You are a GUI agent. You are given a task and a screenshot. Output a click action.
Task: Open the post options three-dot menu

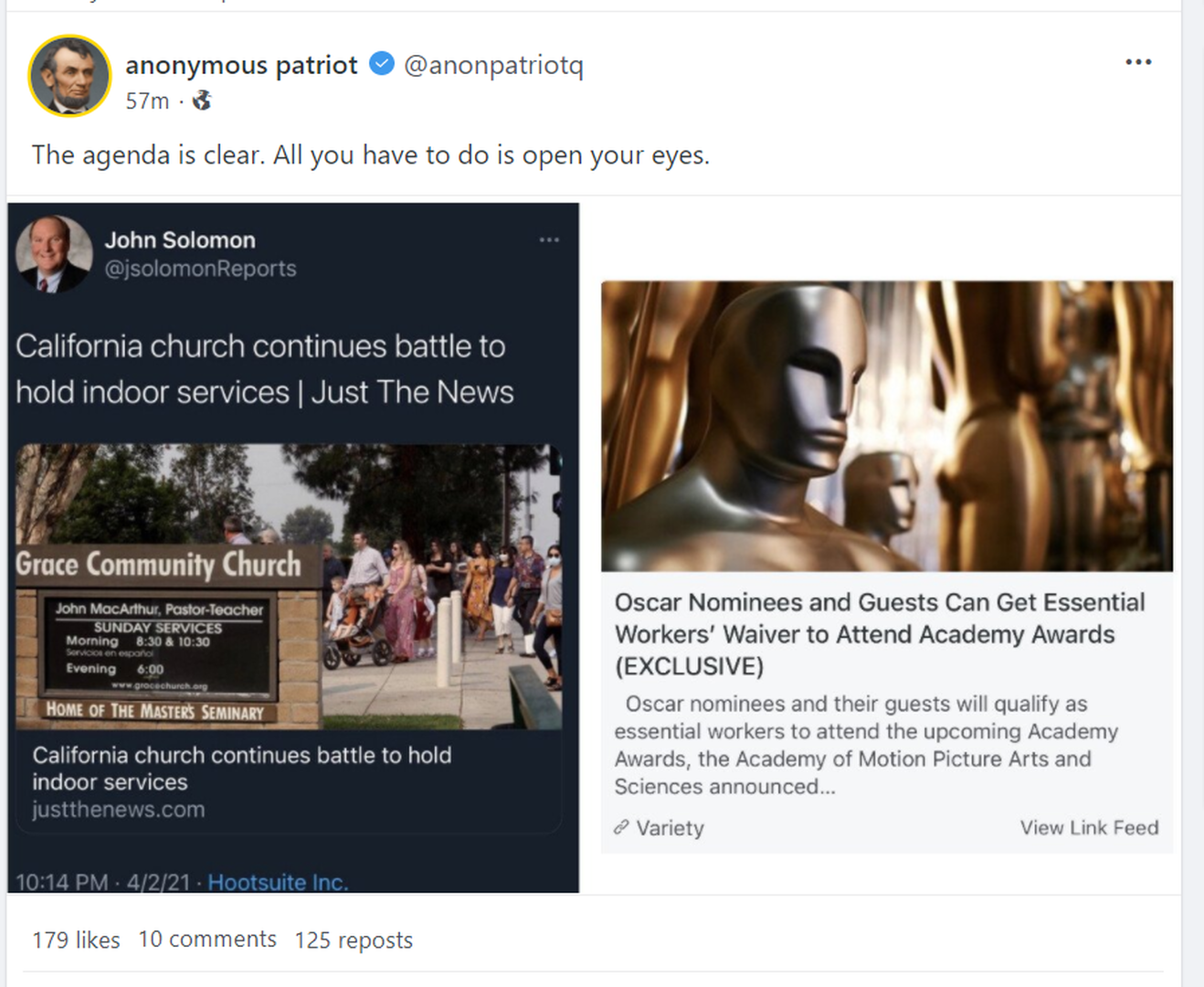[x=1138, y=62]
